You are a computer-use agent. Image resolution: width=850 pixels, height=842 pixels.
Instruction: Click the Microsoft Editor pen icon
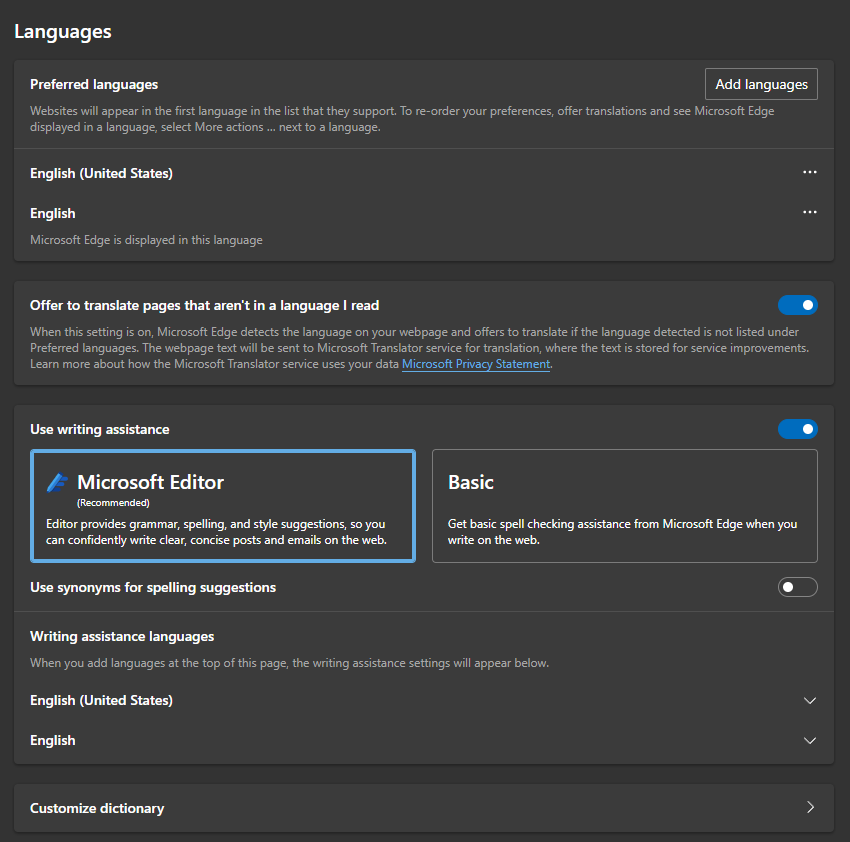(57, 482)
